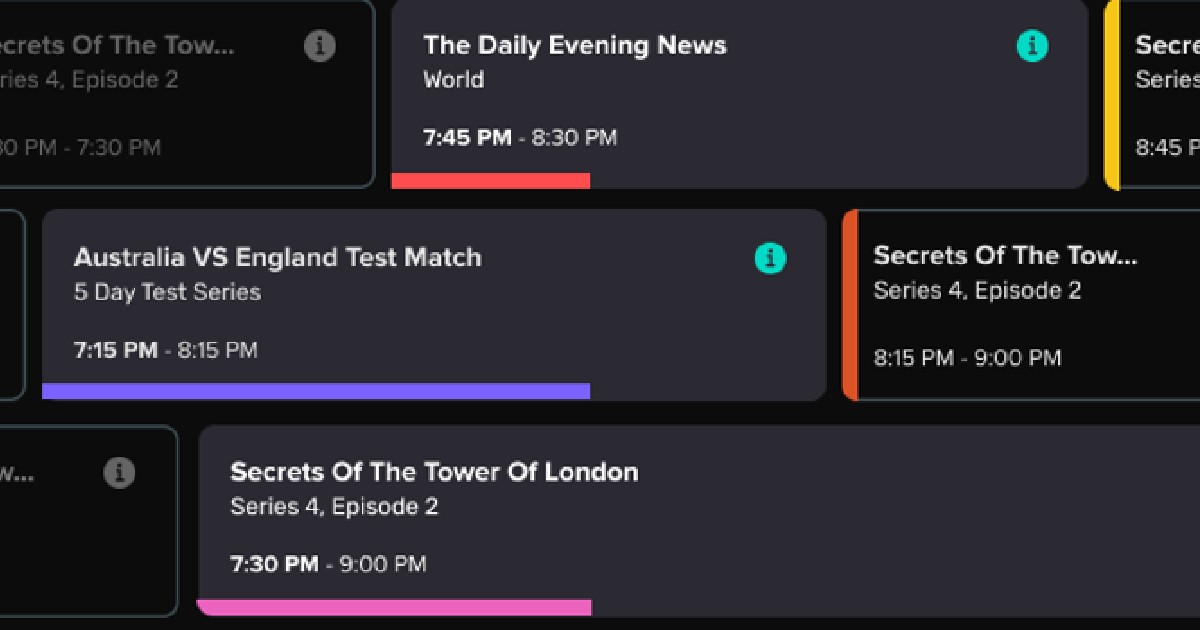Click the red progress bar under the news program
The image size is (1200, 630).
tap(490, 181)
